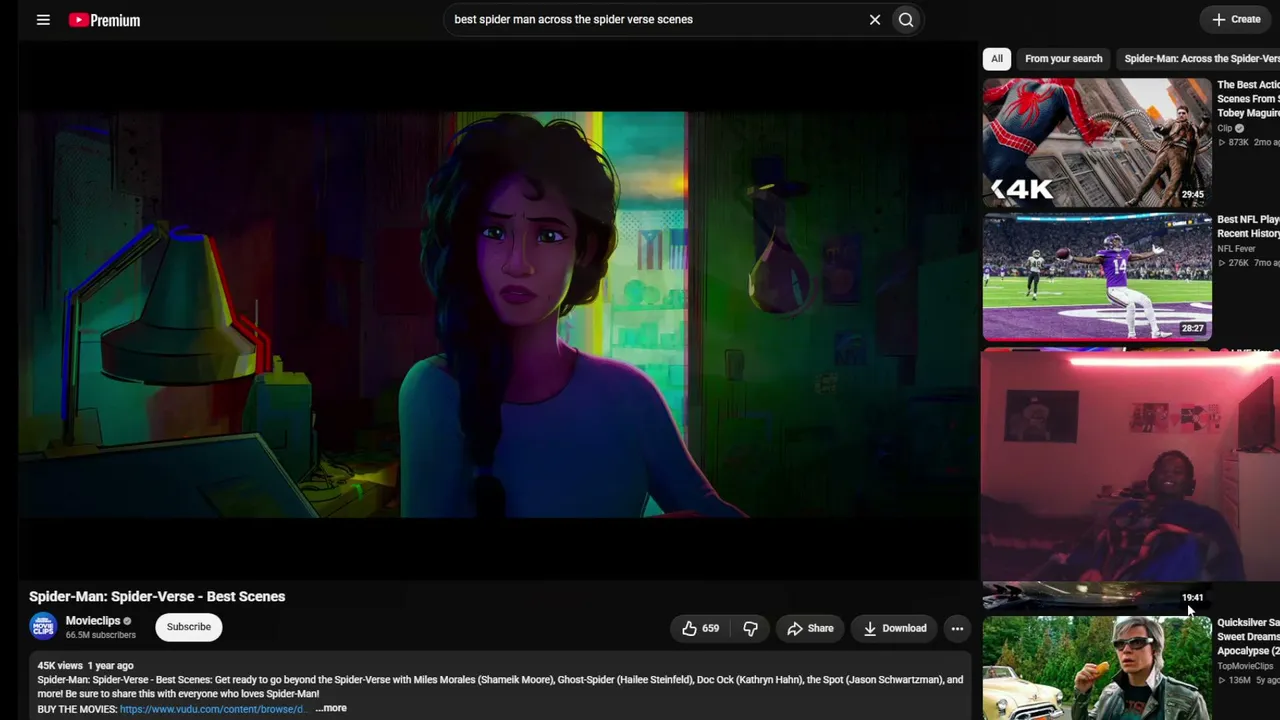Click the Spider-Man: Spider-Verse - Best Scenes title
Viewport: 1280px width, 720px height.
click(x=157, y=596)
